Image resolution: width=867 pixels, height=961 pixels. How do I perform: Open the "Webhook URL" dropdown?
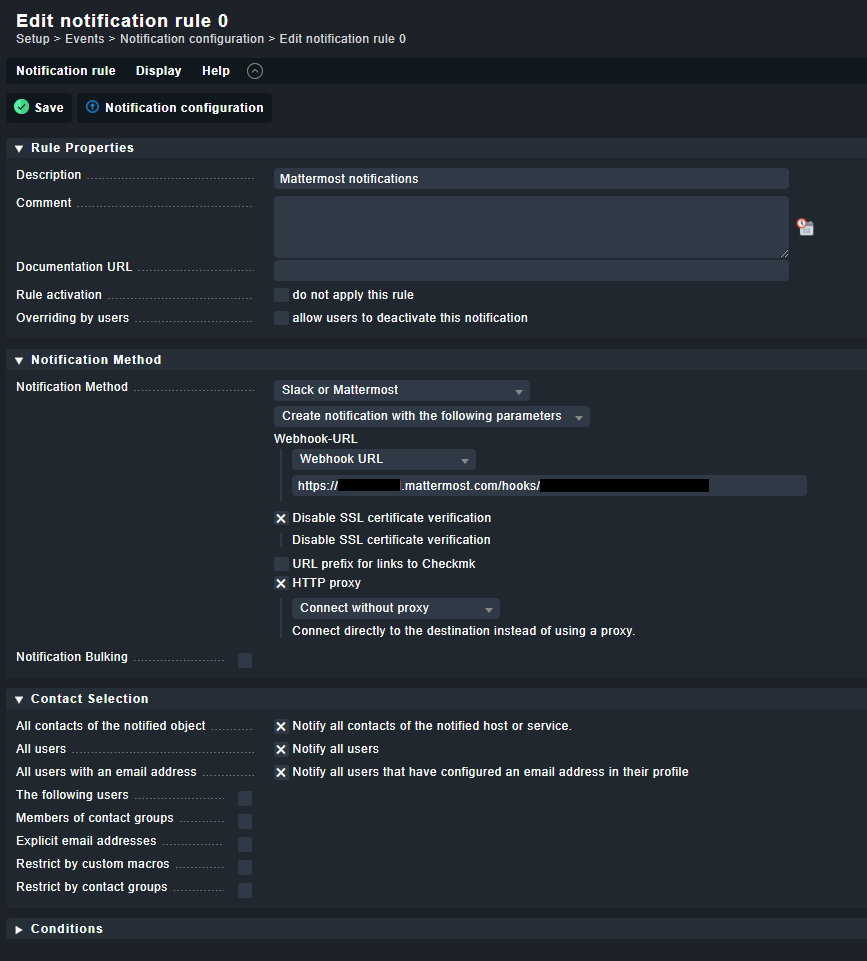(383, 459)
